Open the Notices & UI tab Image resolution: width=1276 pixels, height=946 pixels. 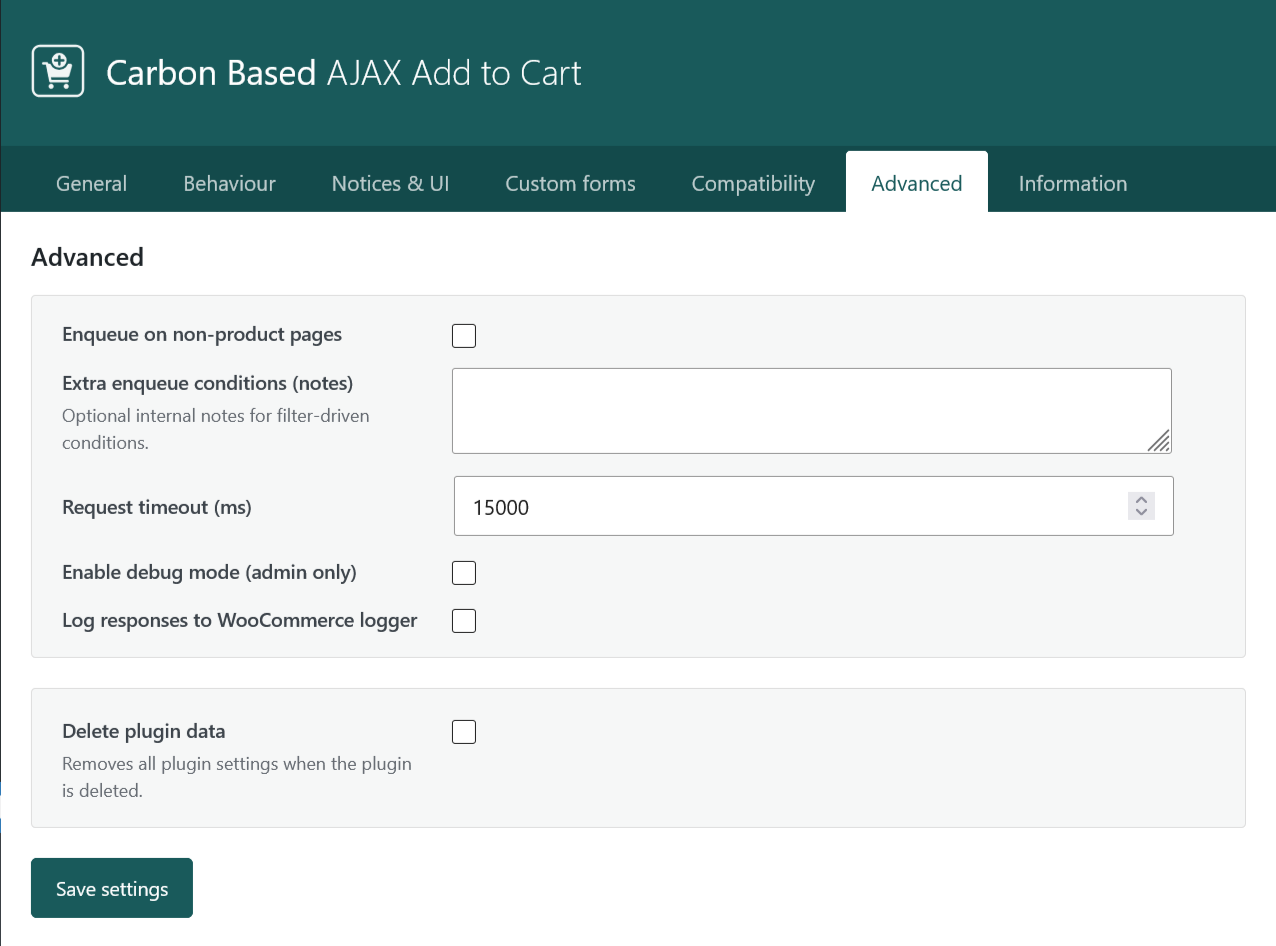(390, 183)
